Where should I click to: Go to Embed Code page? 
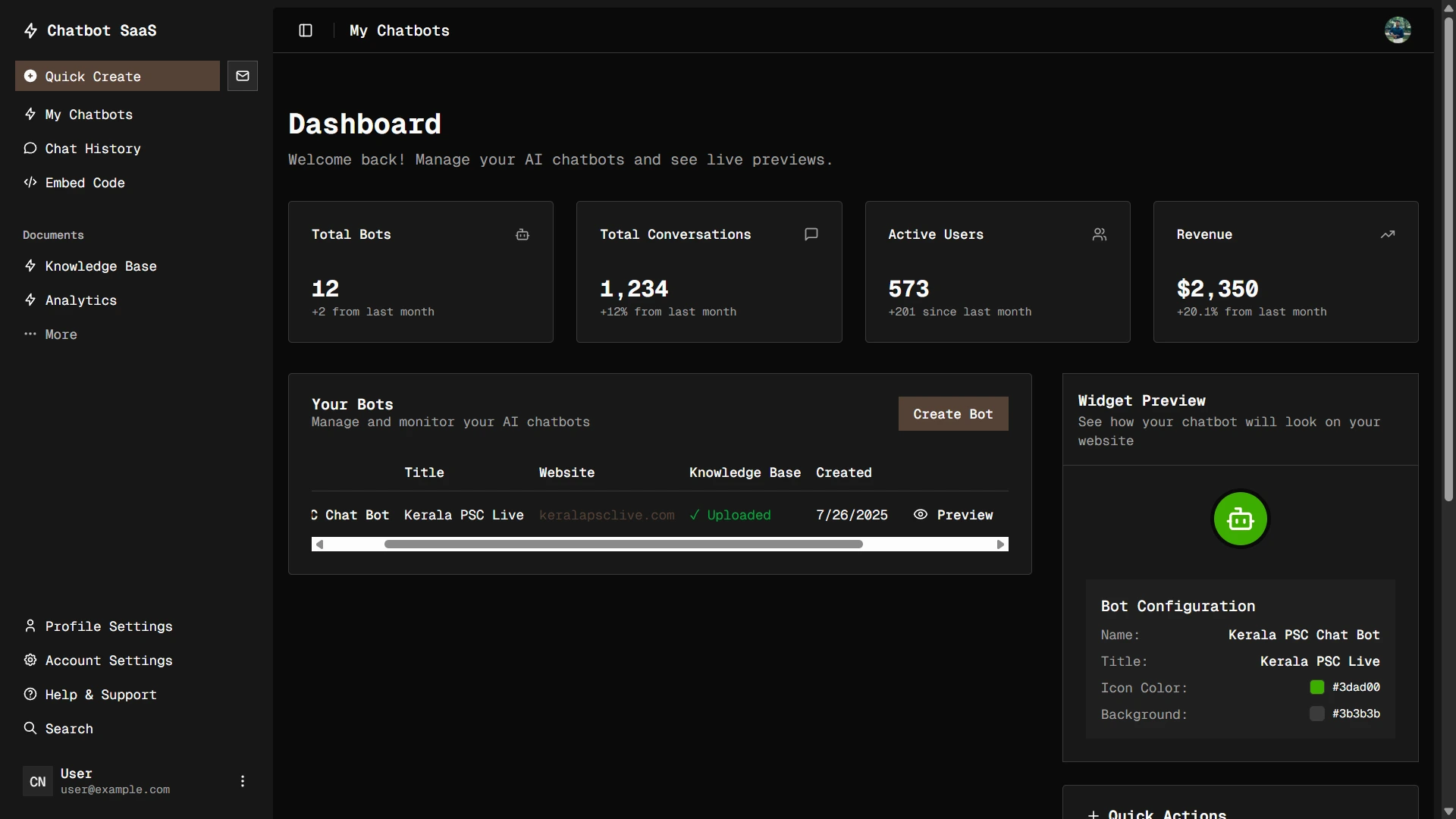click(x=85, y=183)
